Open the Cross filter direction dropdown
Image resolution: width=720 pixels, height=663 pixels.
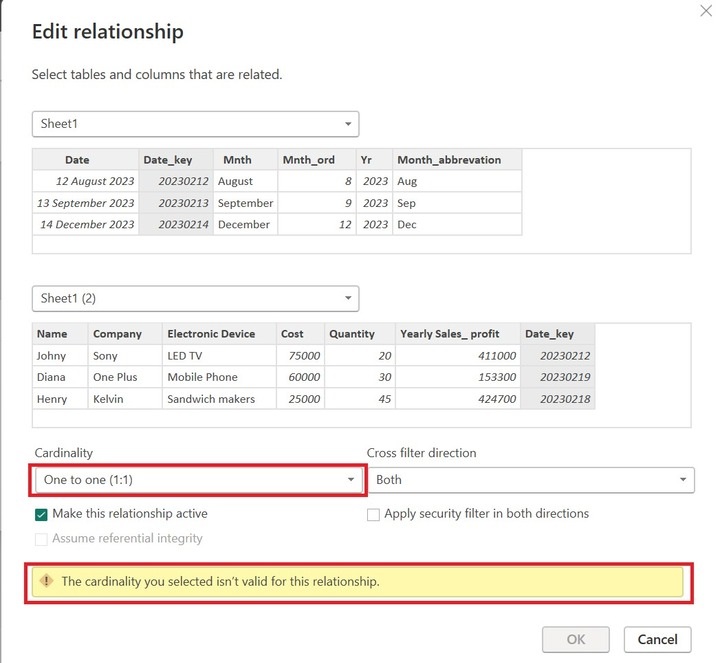tap(531, 480)
